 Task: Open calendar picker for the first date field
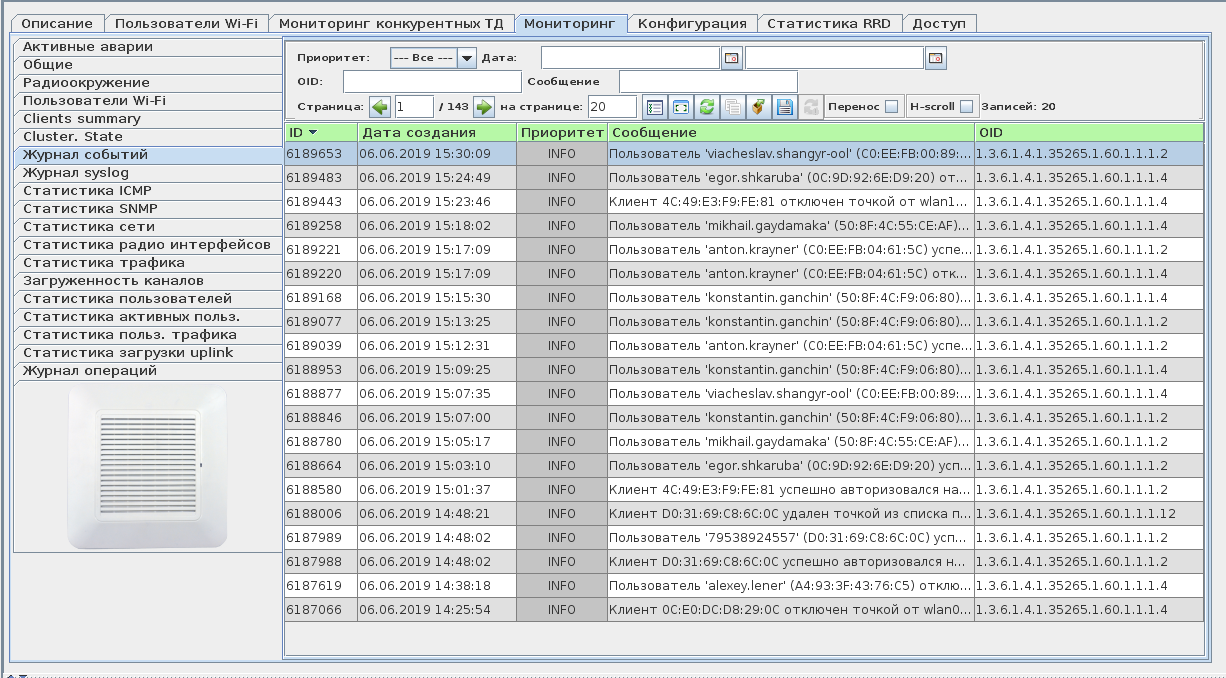(732, 59)
